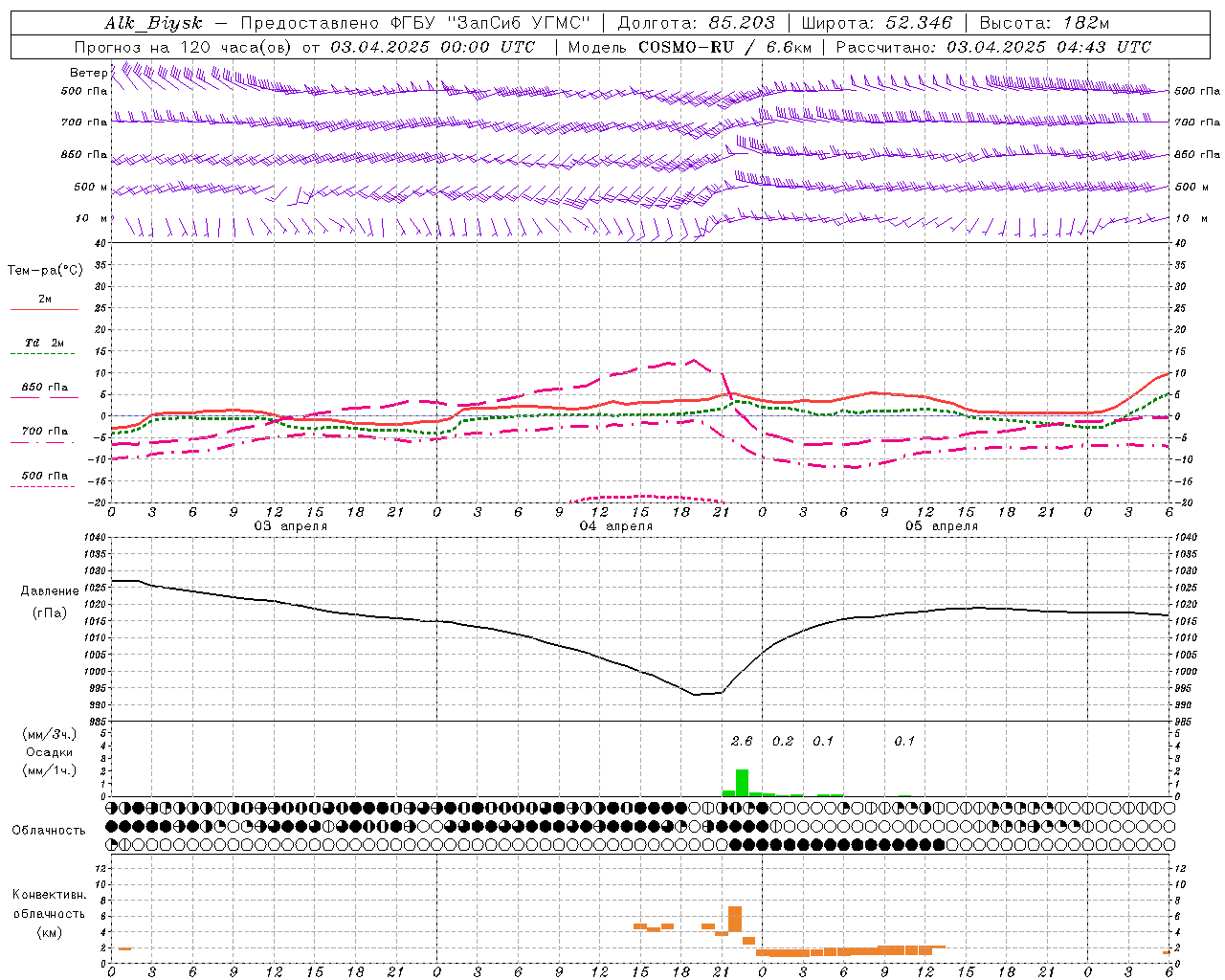Click the Облачность cloud cover label

coord(49,830)
